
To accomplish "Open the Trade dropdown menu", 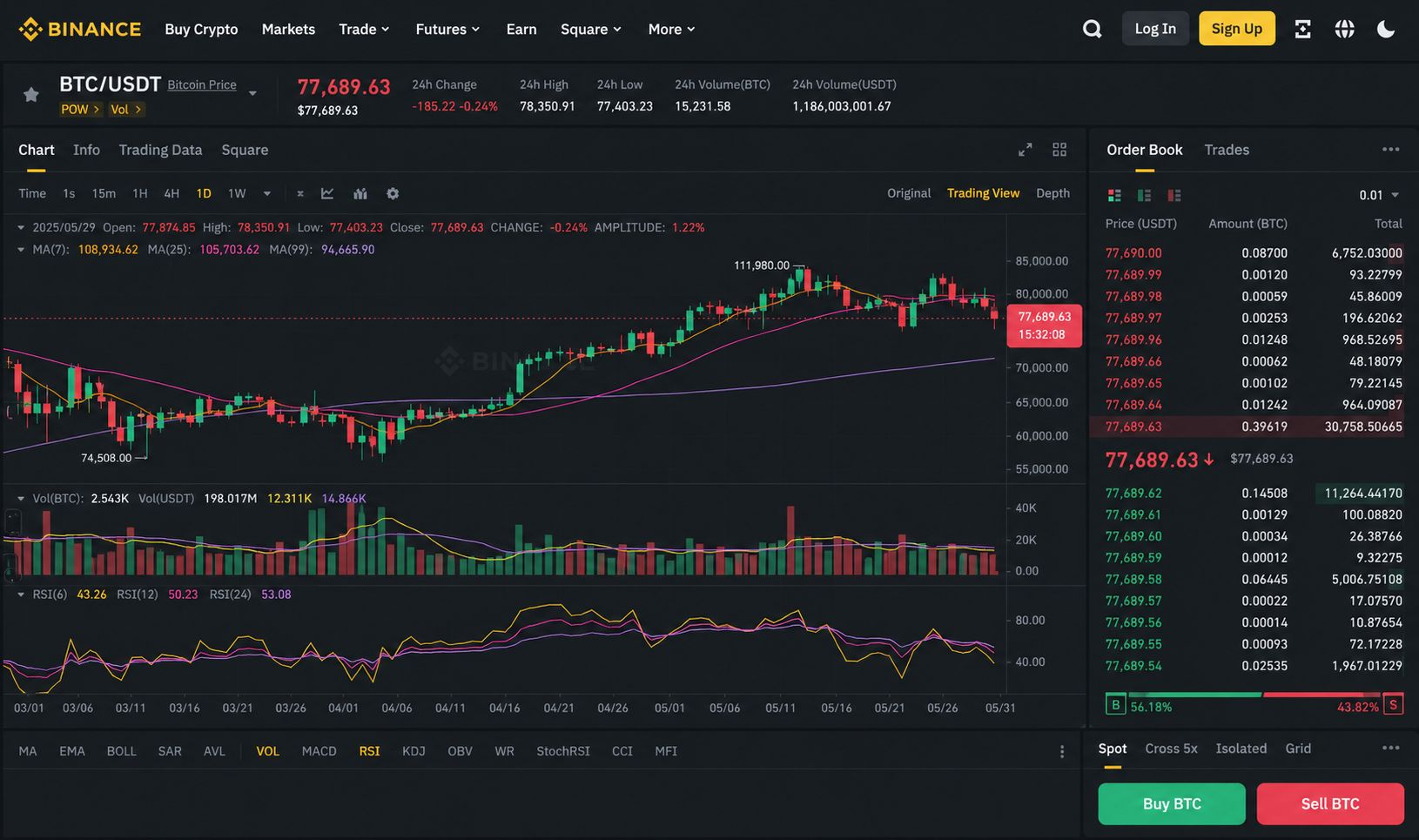I will [x=364, y=29].
